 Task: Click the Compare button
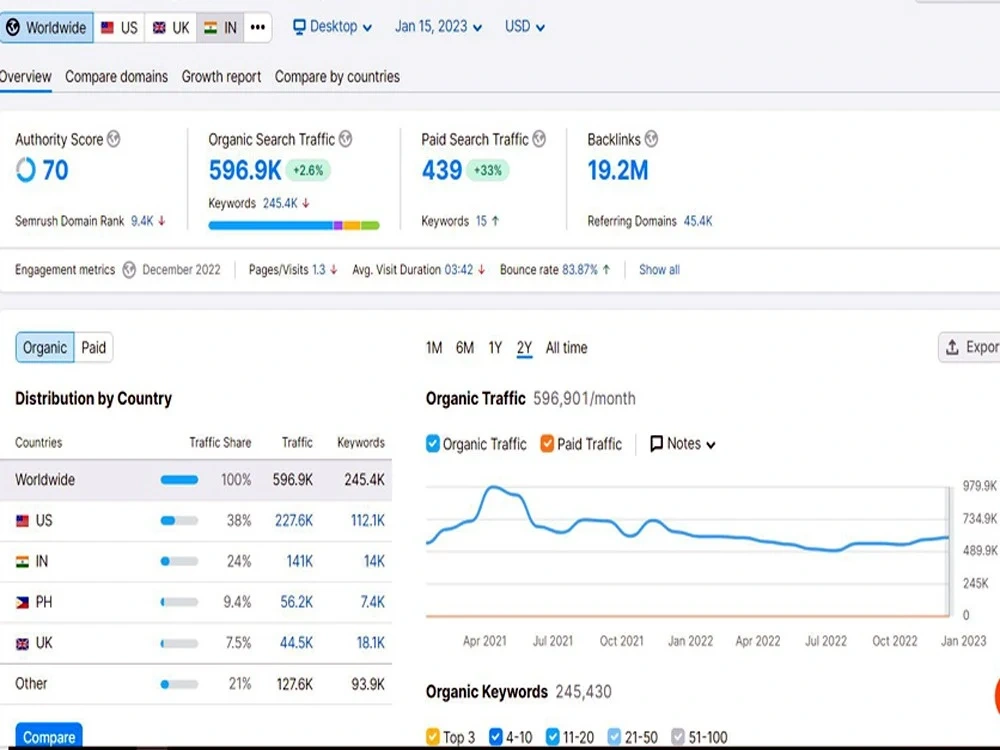click(x=49, y=737)
